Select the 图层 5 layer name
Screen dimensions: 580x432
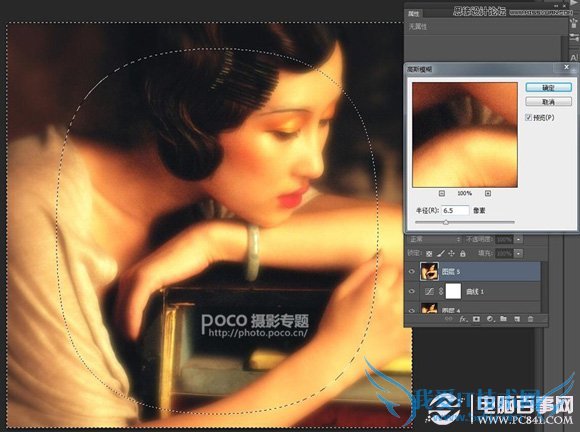(451, 272)
